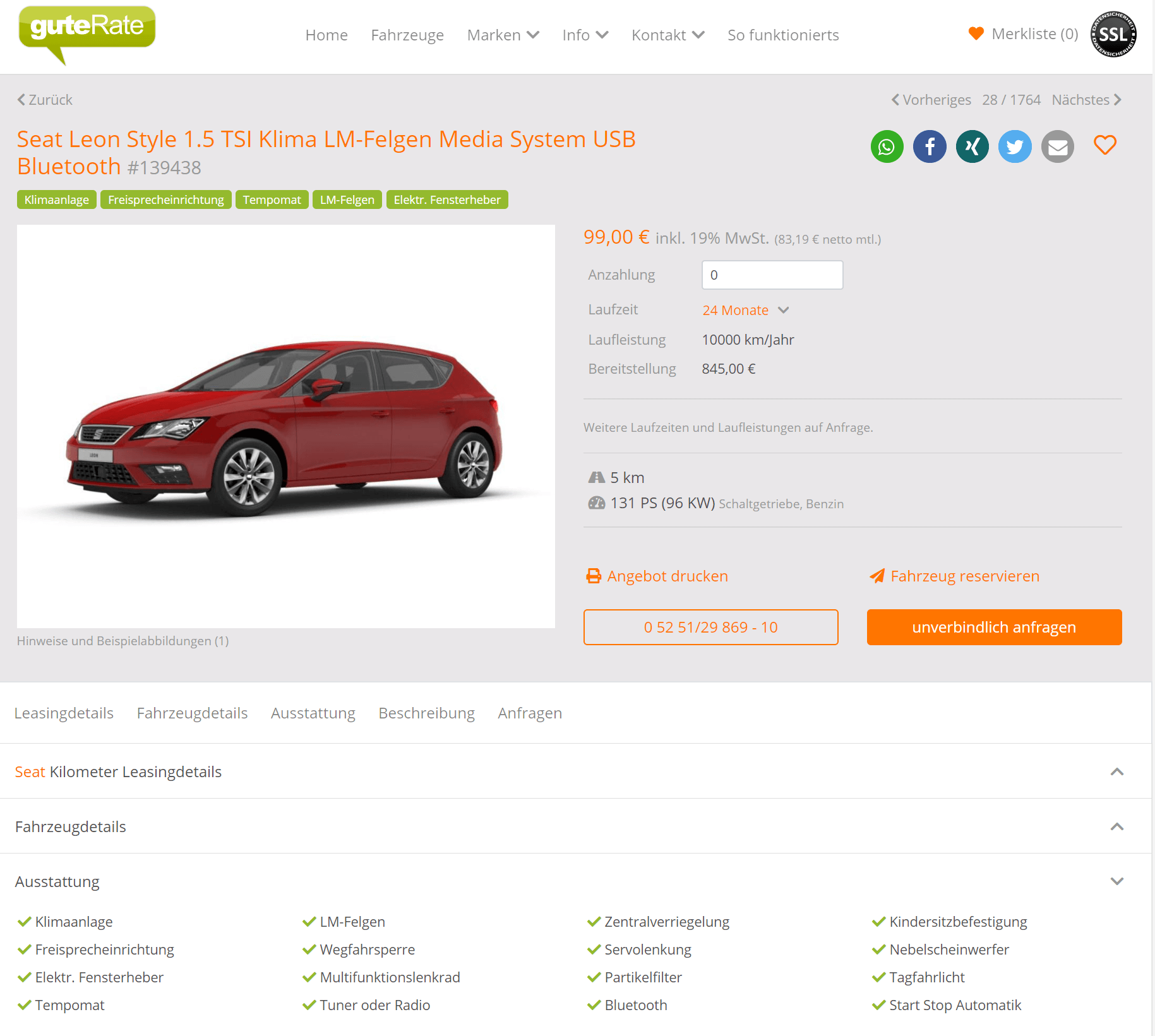The image size is (1155, 1036).
Task: Click Fahrzeug reservieren link
Action: coord(965,576)
